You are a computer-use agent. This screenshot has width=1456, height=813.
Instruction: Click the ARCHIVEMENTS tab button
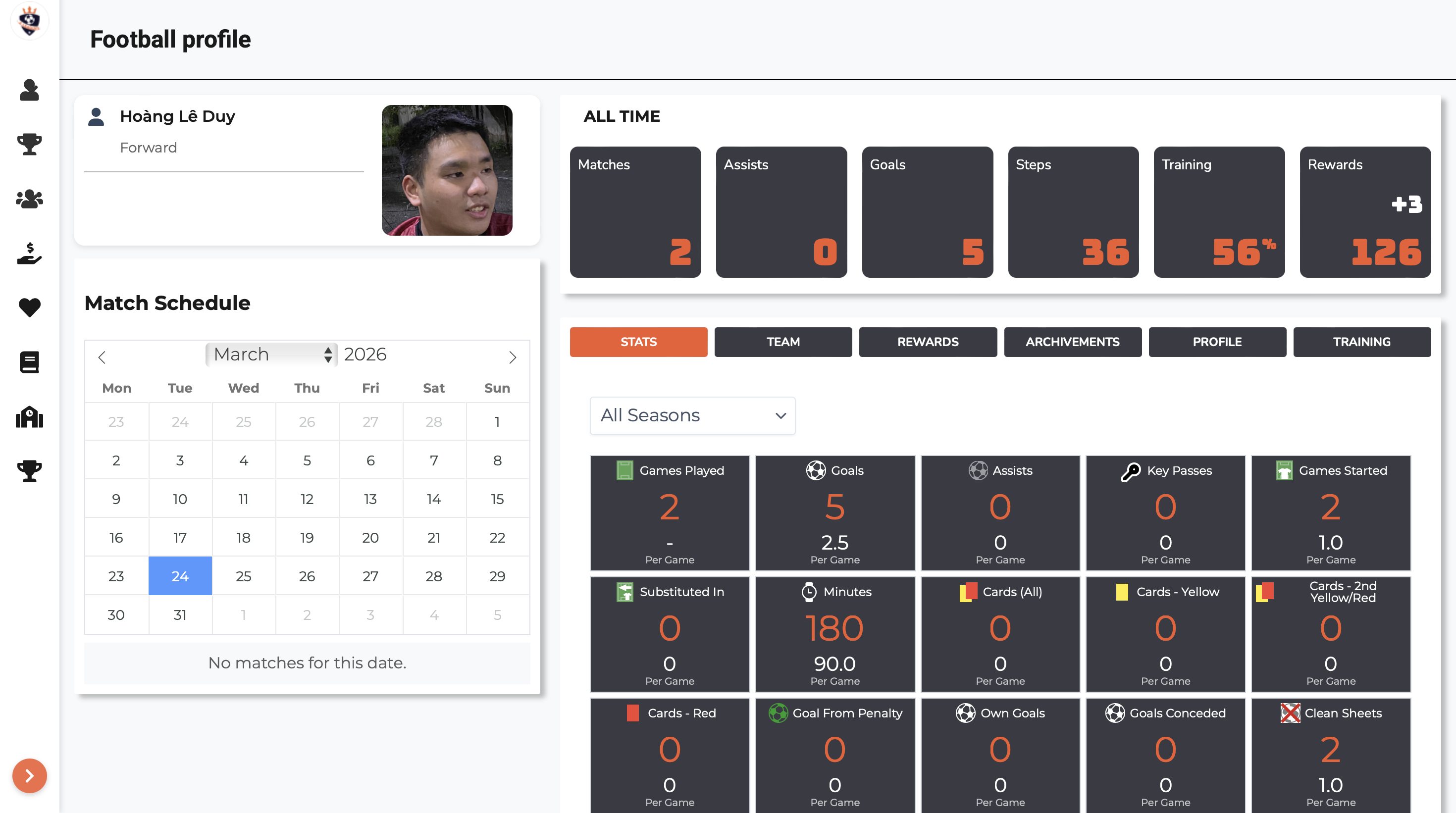coord(1072,342)
